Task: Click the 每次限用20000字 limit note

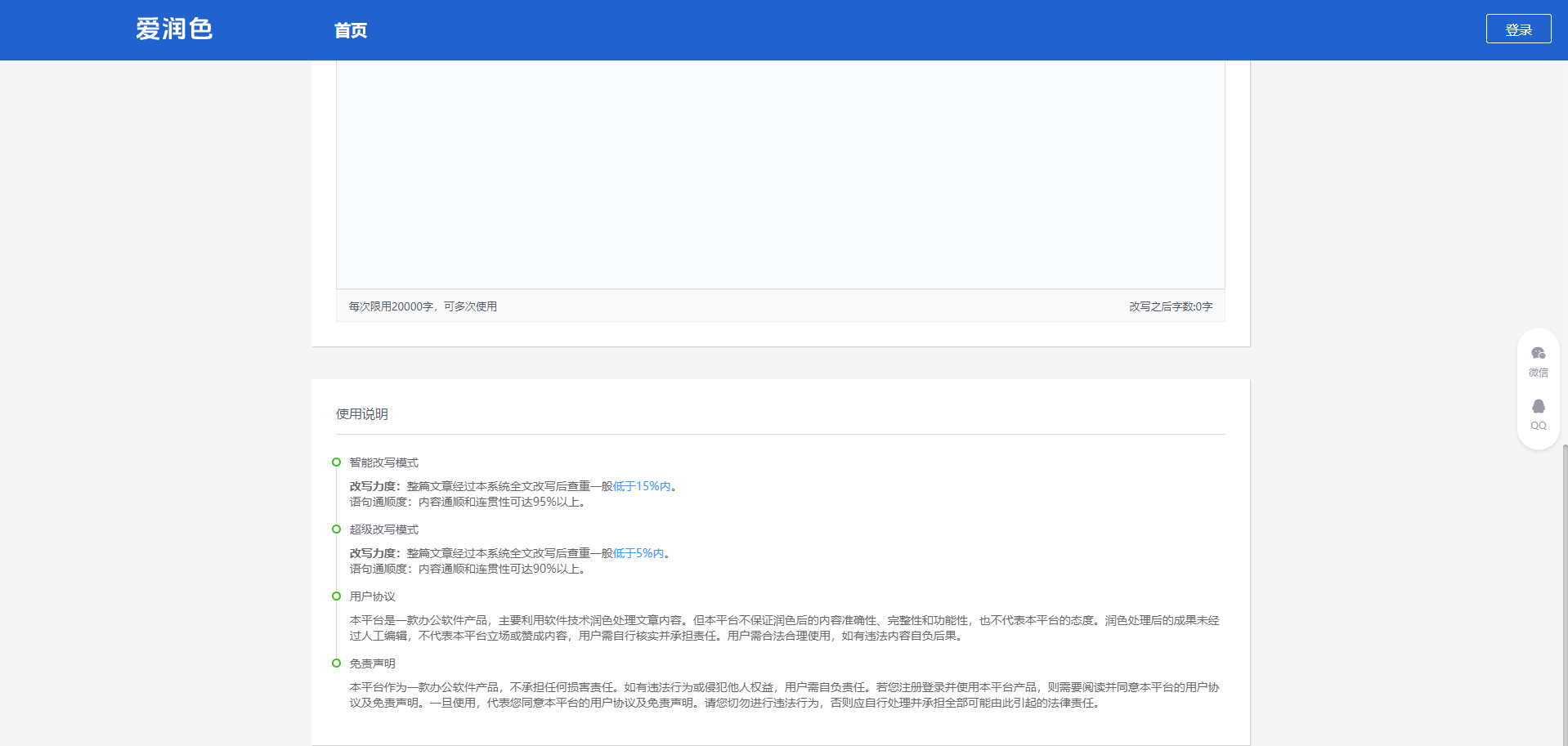Action: 423,306
